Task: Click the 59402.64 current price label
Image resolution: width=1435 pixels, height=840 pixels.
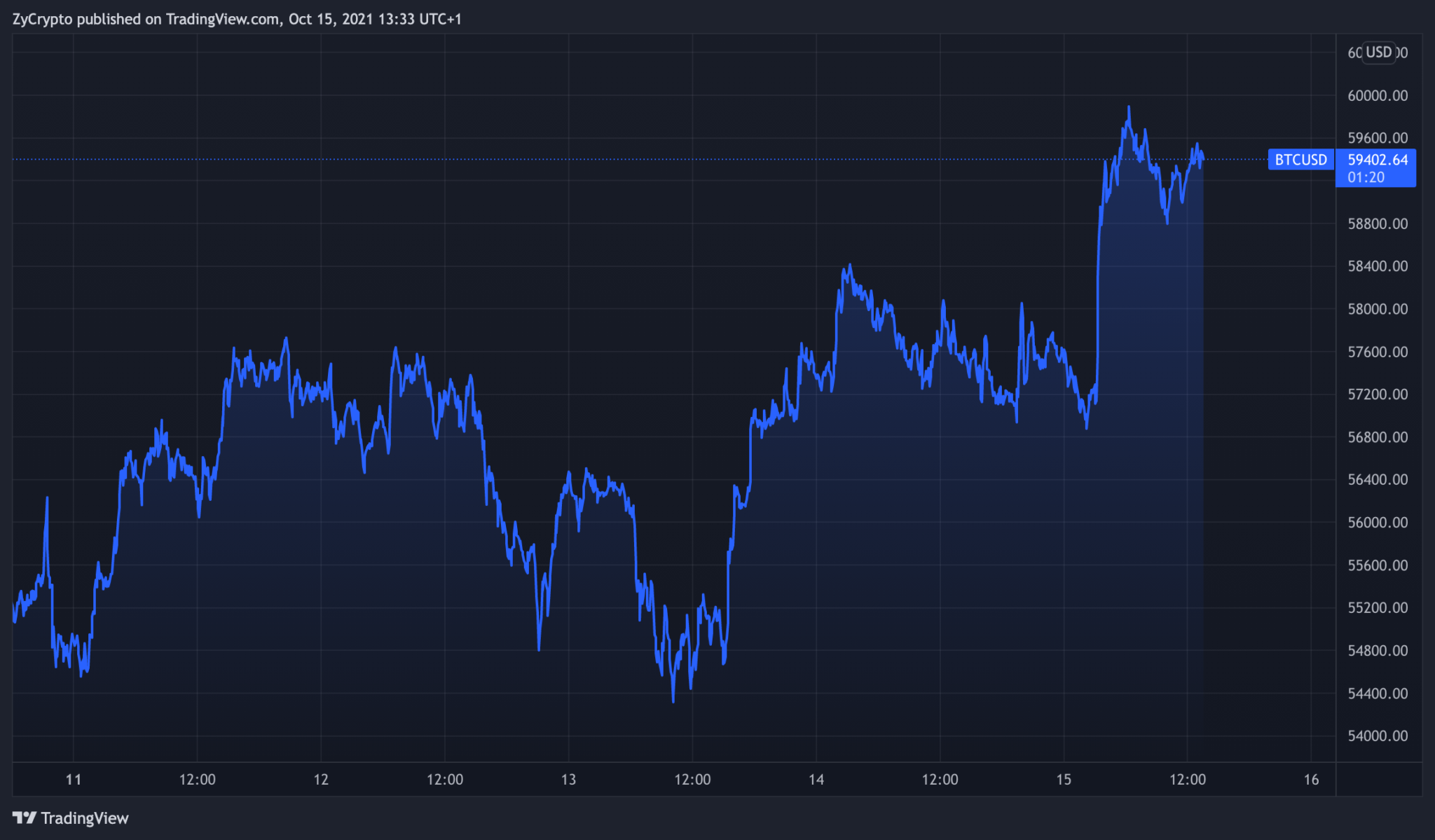Action: click(1378, 160)
